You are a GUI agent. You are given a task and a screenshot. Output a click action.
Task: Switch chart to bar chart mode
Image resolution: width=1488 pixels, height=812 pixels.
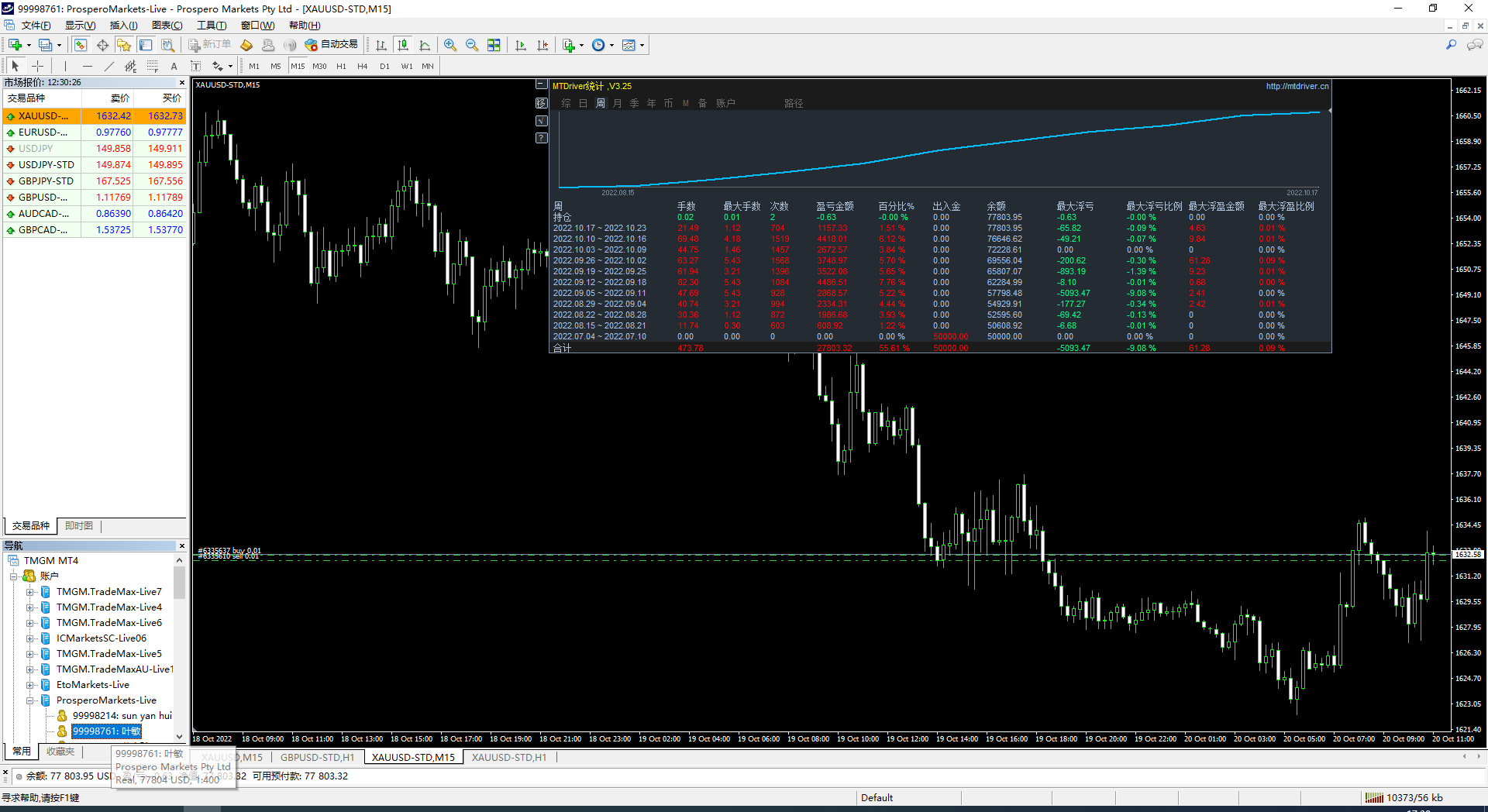click(381, 45)
